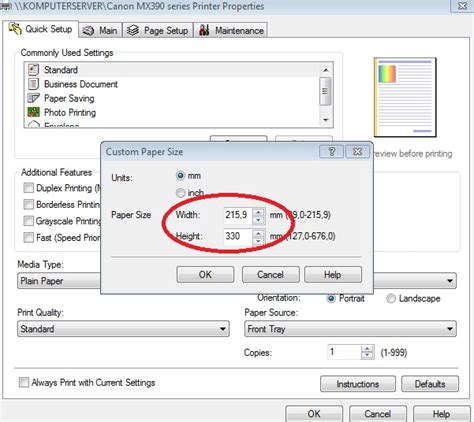Enable Grayscale Printing checkbox
474x422 pixels.
pyautogui.click(x=28, y=221)
